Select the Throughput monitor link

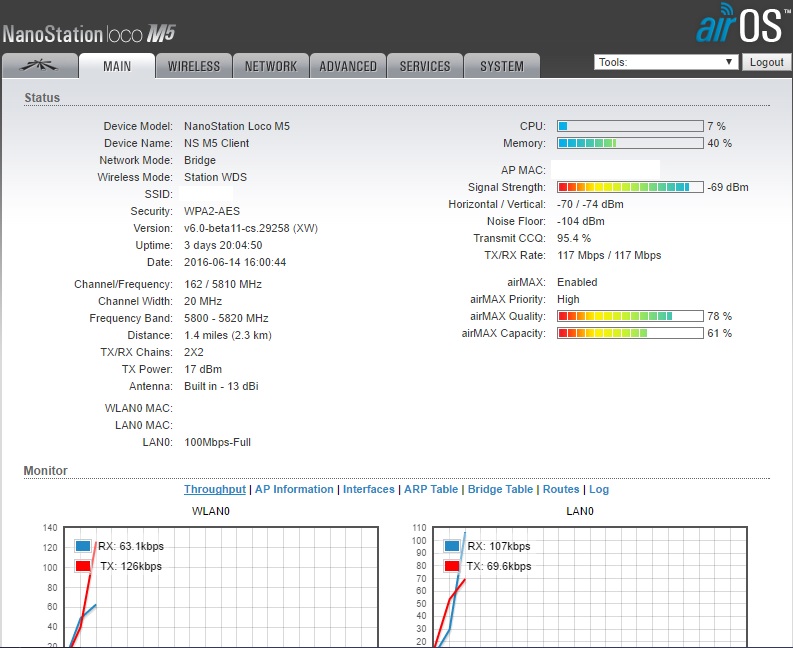point(215,489)
